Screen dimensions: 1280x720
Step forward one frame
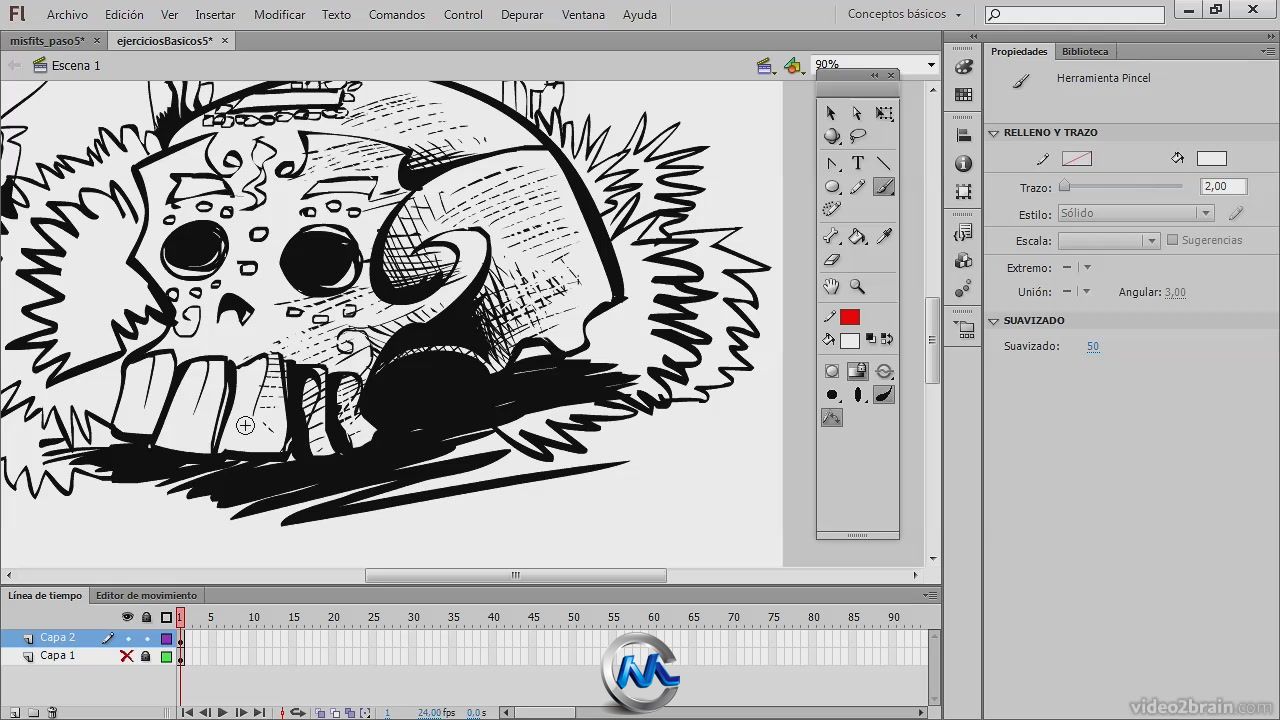[241, 713]
